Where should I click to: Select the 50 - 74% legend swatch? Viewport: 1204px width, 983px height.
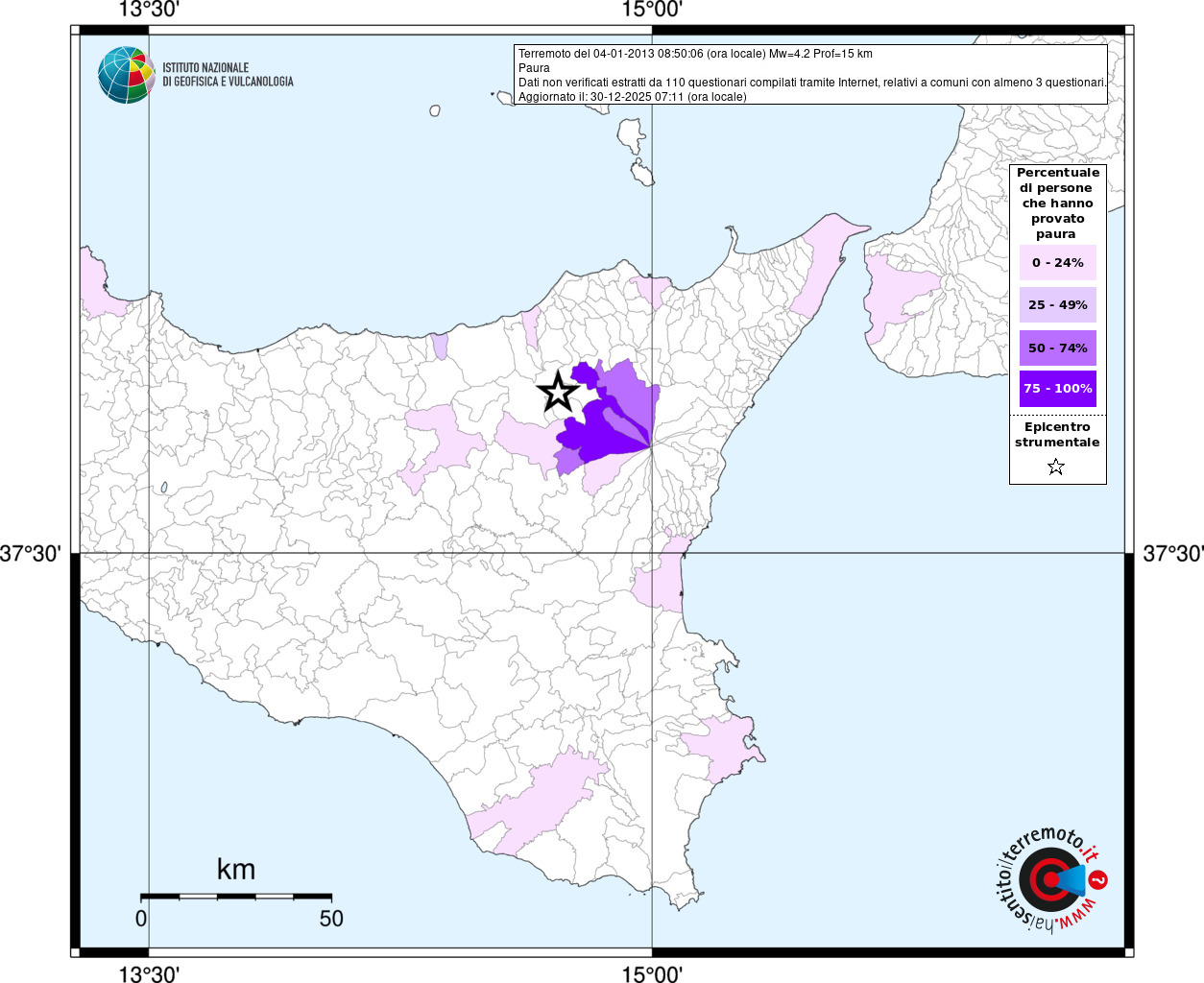pyautogui.click(x=1057, y=348)
